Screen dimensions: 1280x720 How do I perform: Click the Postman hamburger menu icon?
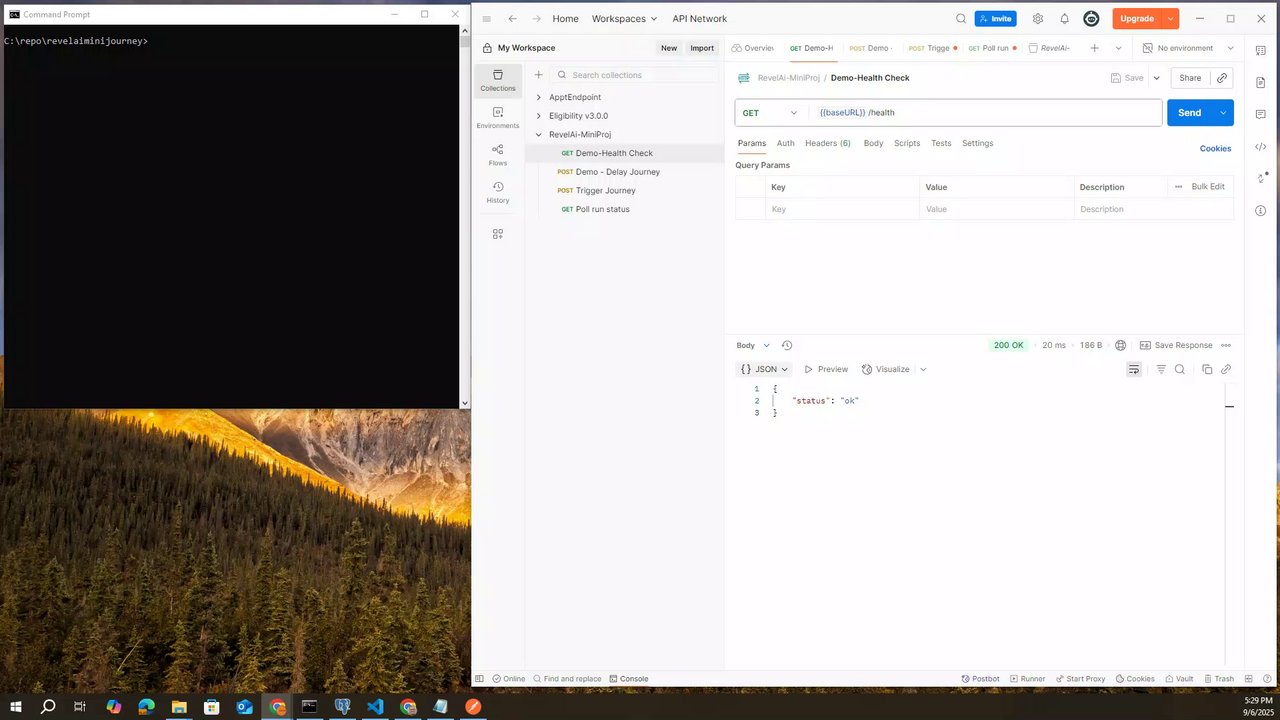coord(487,19)
